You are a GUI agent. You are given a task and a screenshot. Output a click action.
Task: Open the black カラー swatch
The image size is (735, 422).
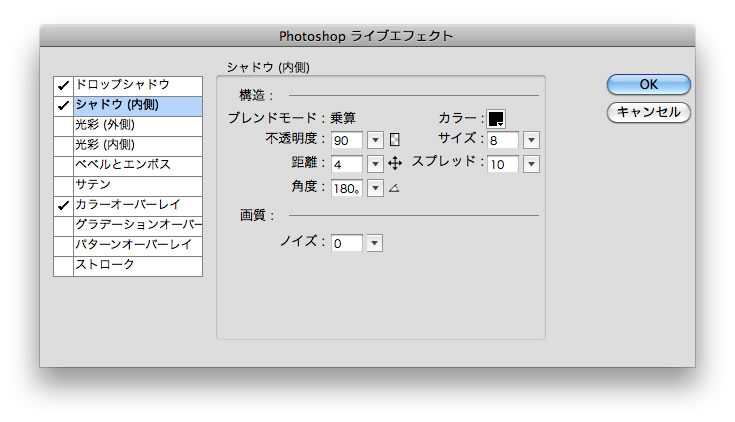pos(496,118)
